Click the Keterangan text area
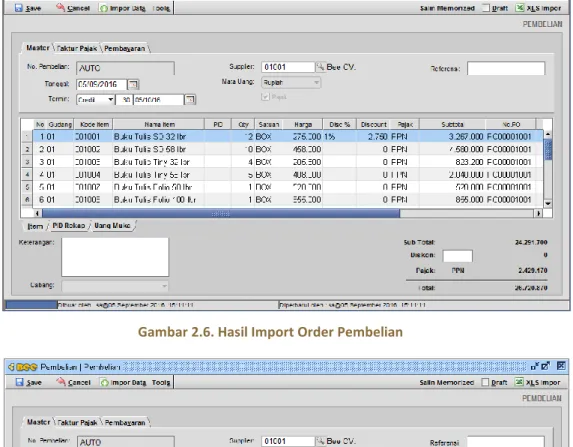Image resolution: width=573 pixels, height=447 pixels. [115, 257]
